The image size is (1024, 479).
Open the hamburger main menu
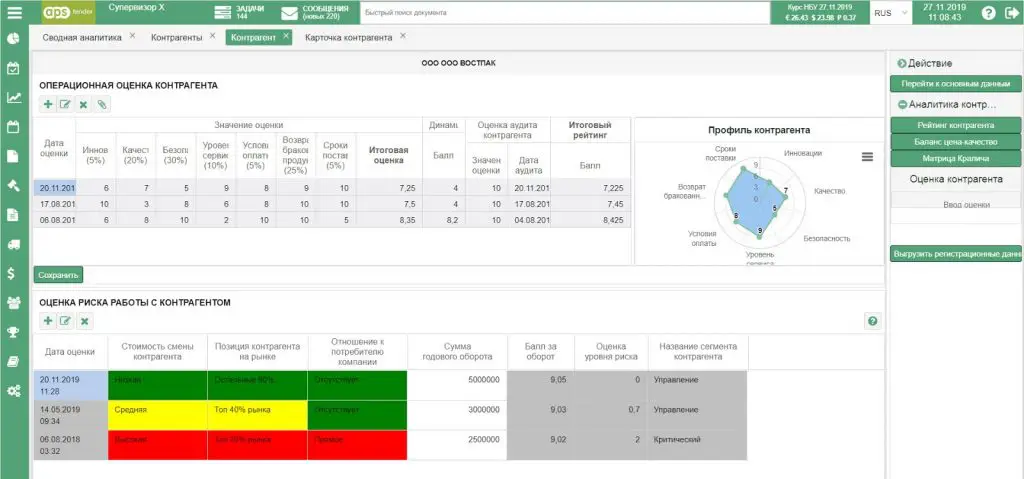(x=14, y=12)
